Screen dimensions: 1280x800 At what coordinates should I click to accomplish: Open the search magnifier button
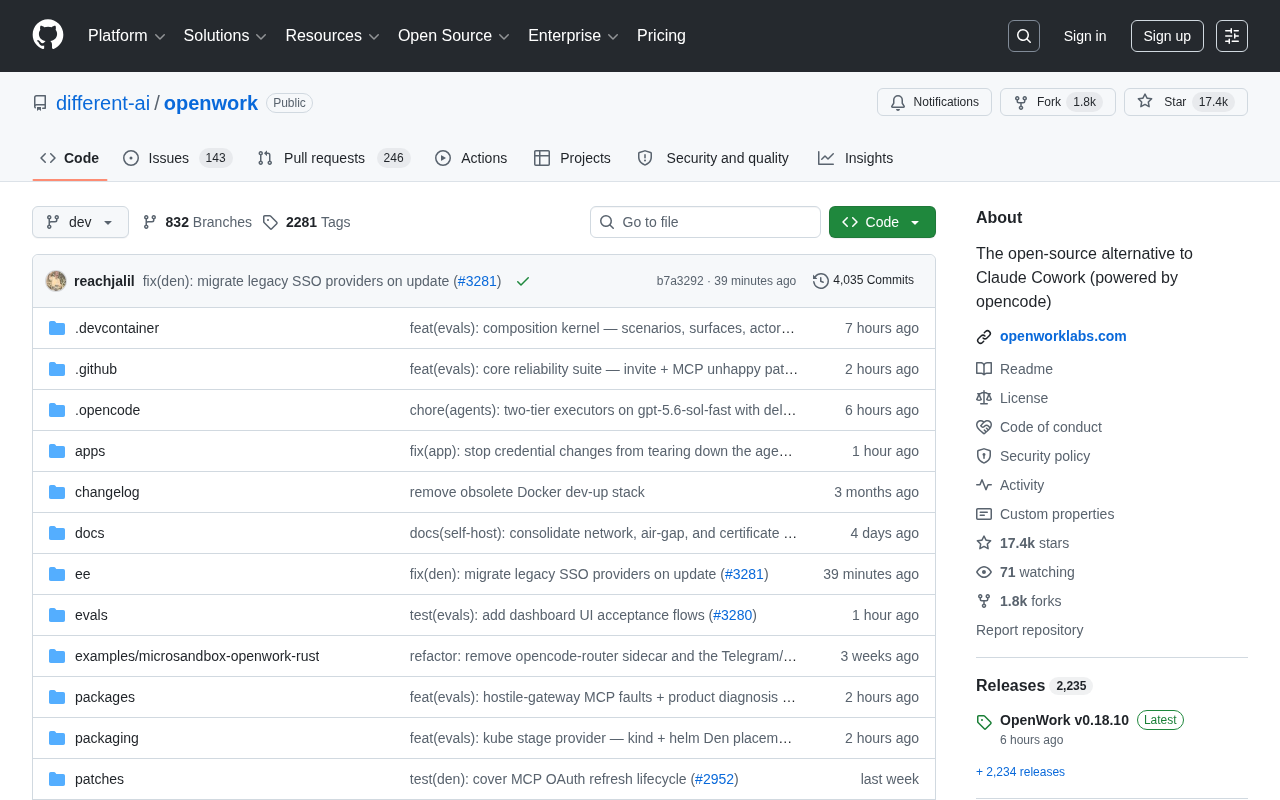(1024, 36)
